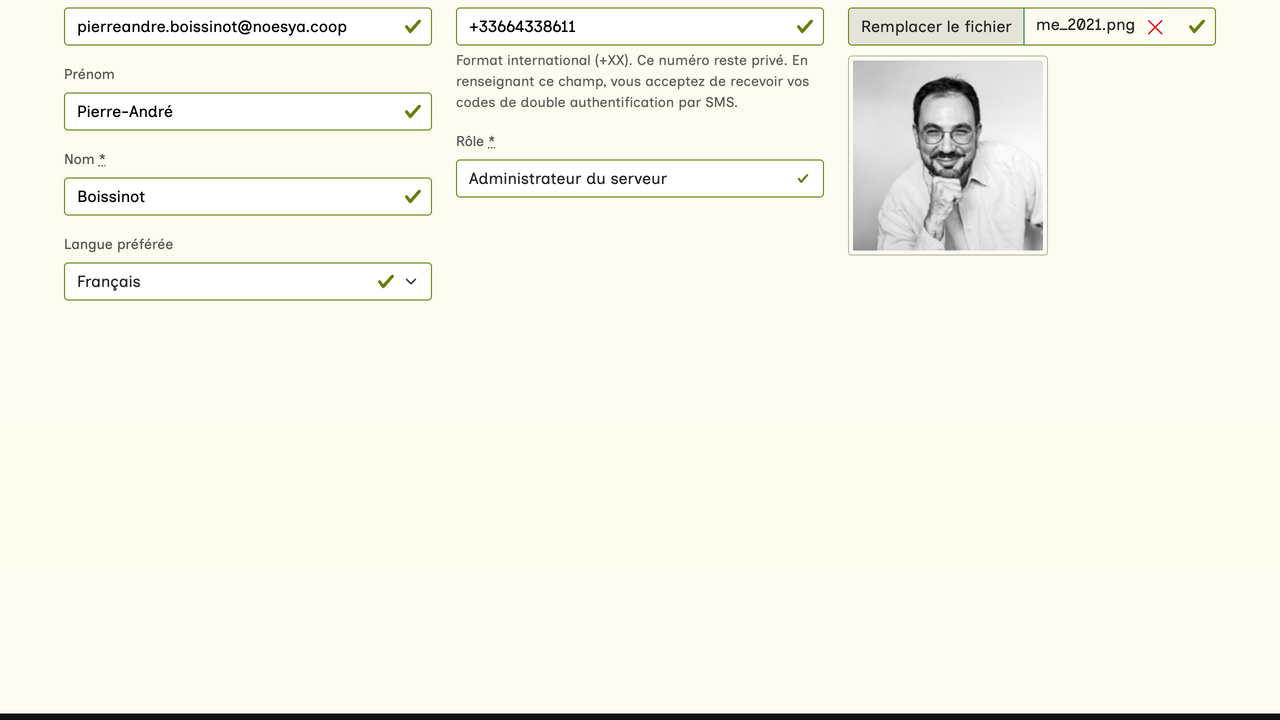
Task: Select the Nom field containing Boissinot
Action: (230, 197)
